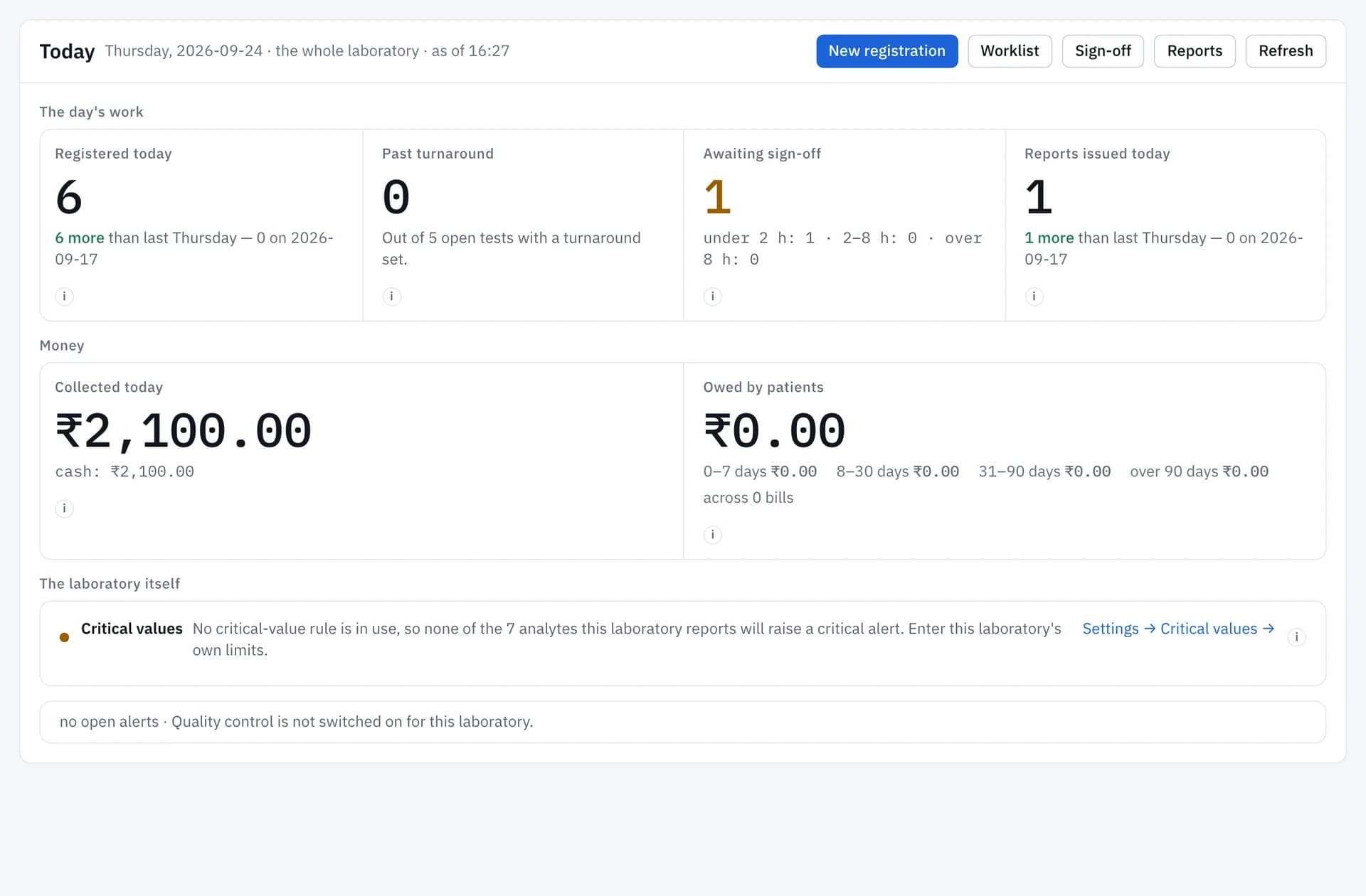The width and height of the screenshot is (1366, 896).
Task: Click the 'under 2 h: 1' sign-off breakdown
Action: [x=759, y=238]
